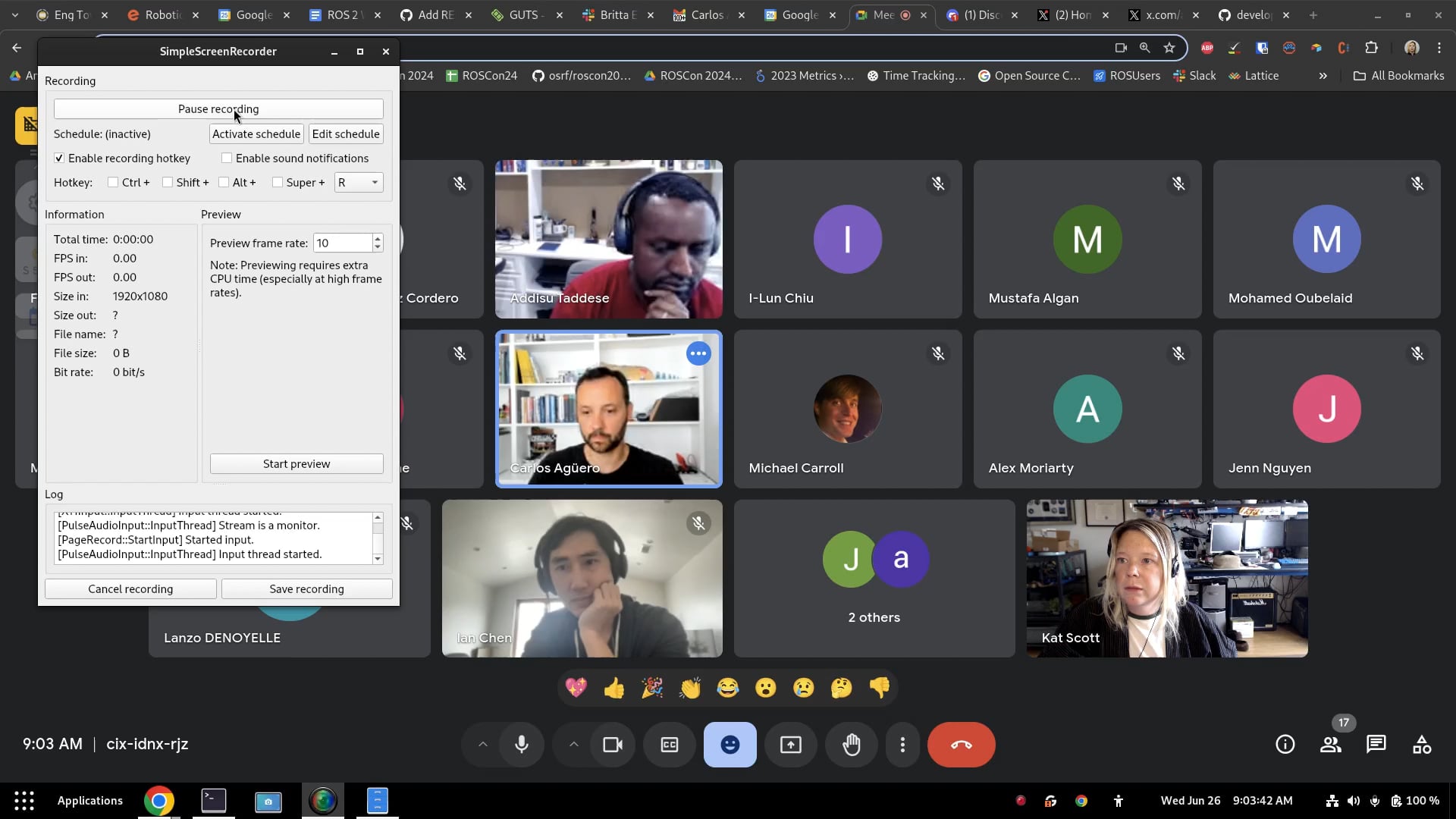This screenshot has height=819, width=1456.
Task: Open Meet more options menu
Action: coord(902,745)
